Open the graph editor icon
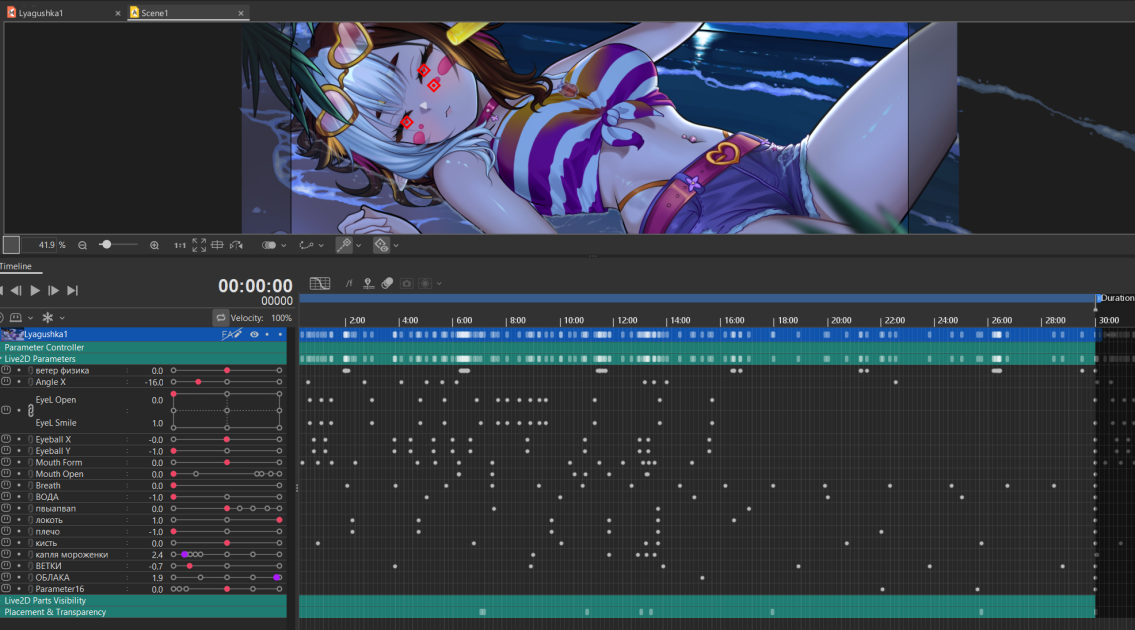1135x630 pixels. (320, 284)
